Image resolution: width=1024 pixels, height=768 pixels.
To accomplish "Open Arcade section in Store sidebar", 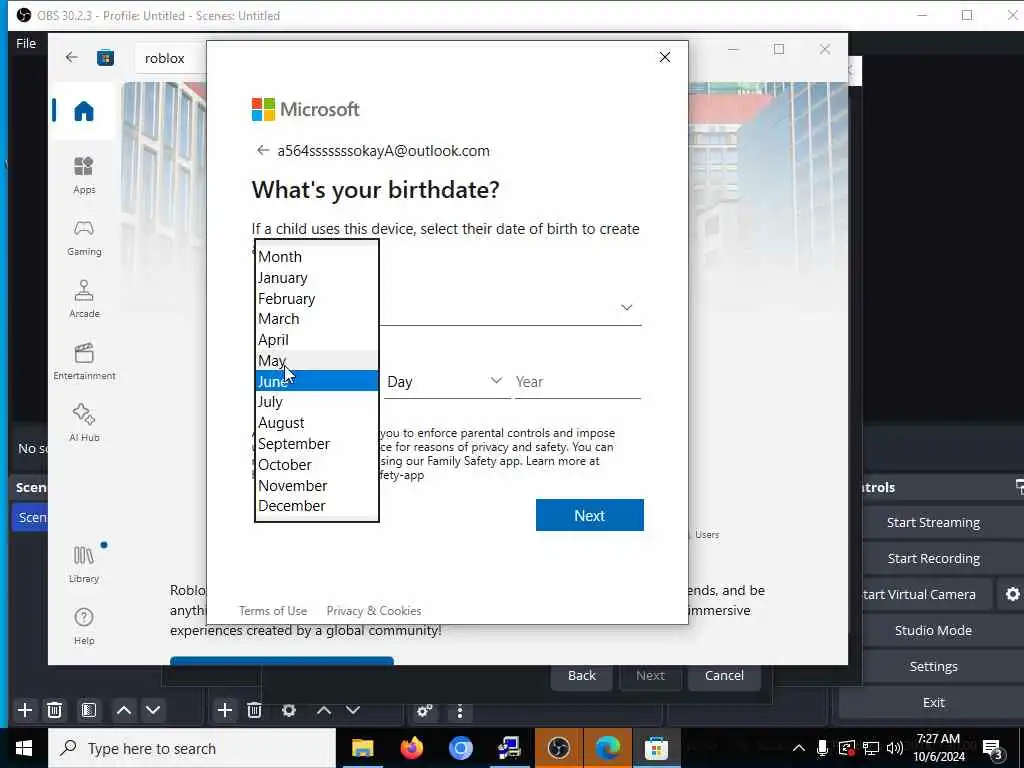I will [84, 299].
